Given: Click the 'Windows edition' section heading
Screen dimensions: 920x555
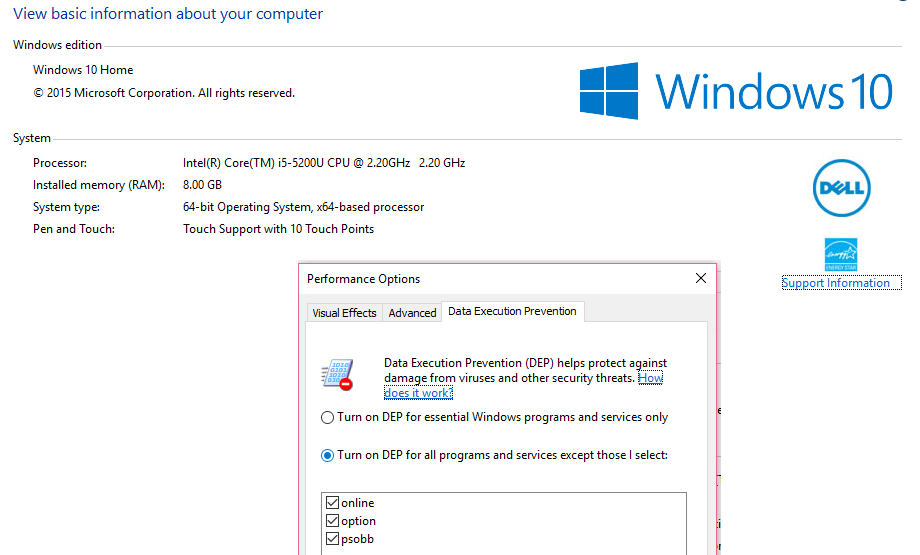Looking at the screenshot, I should click(58, 45).
